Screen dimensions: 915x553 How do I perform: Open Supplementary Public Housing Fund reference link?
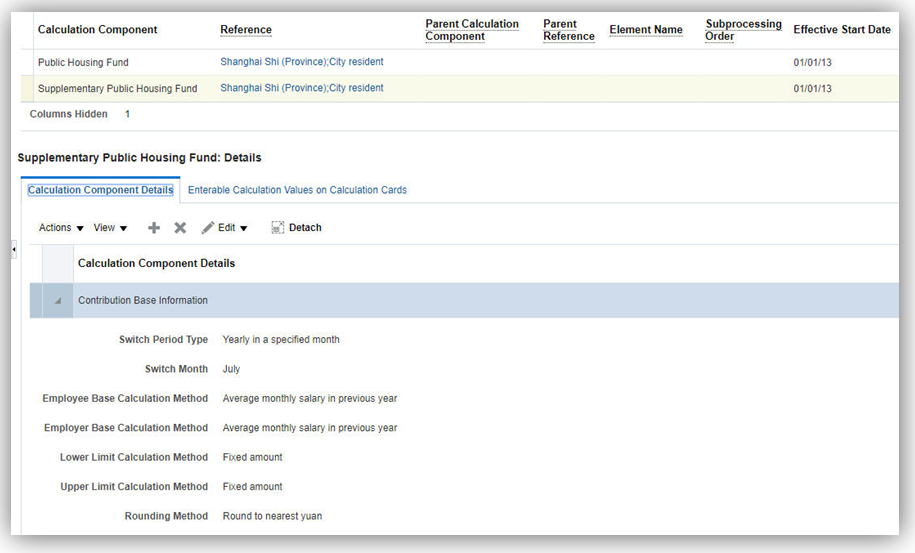point(301,88)
